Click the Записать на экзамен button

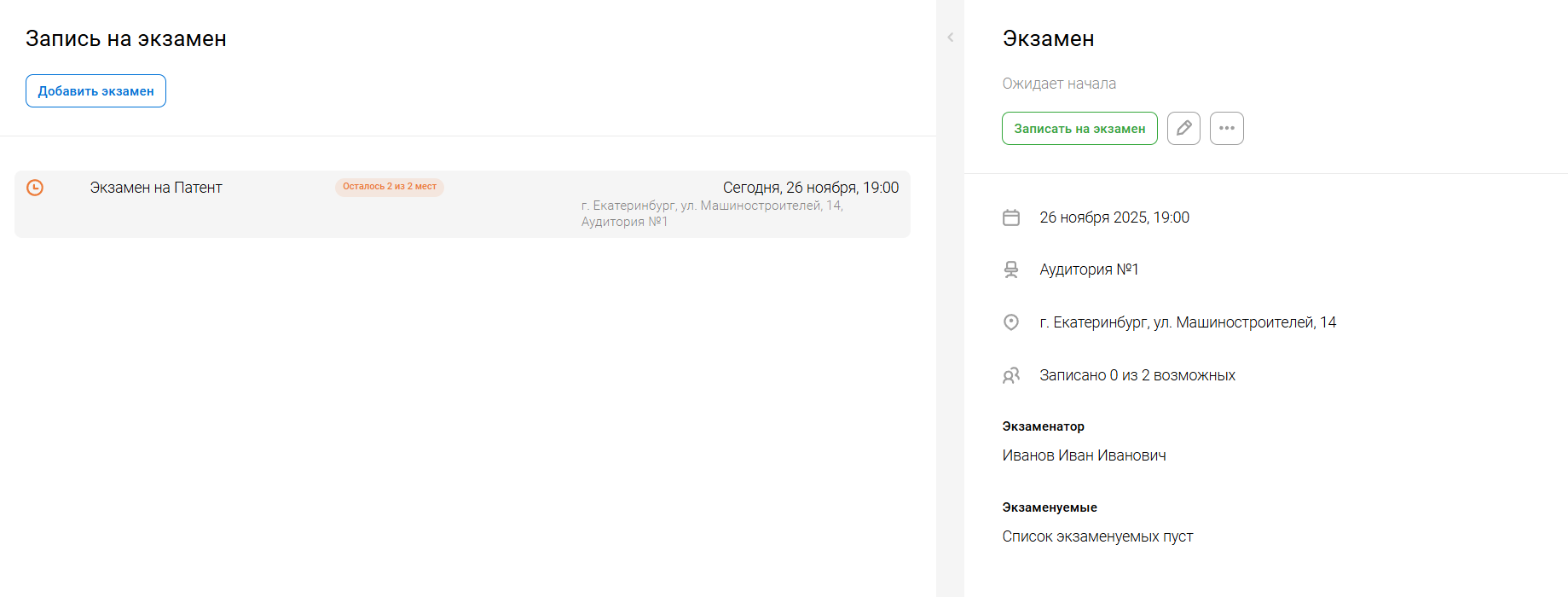coord(1079,129)
